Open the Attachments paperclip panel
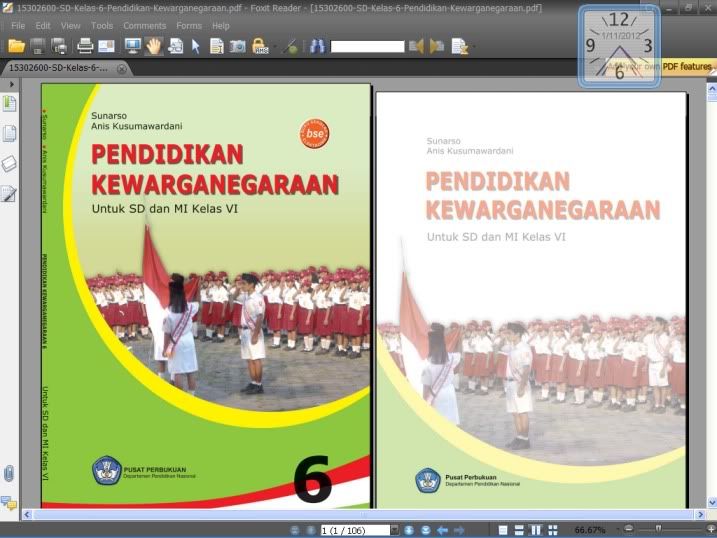The image size is (717, 538). point(9,474)
